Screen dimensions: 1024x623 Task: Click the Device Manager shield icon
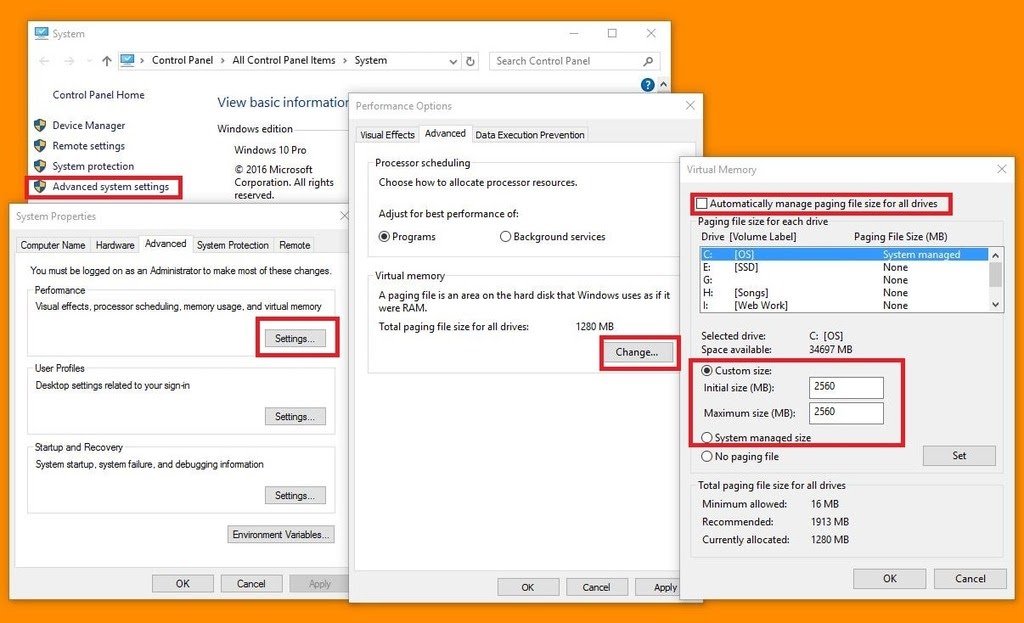pos(40,126)
